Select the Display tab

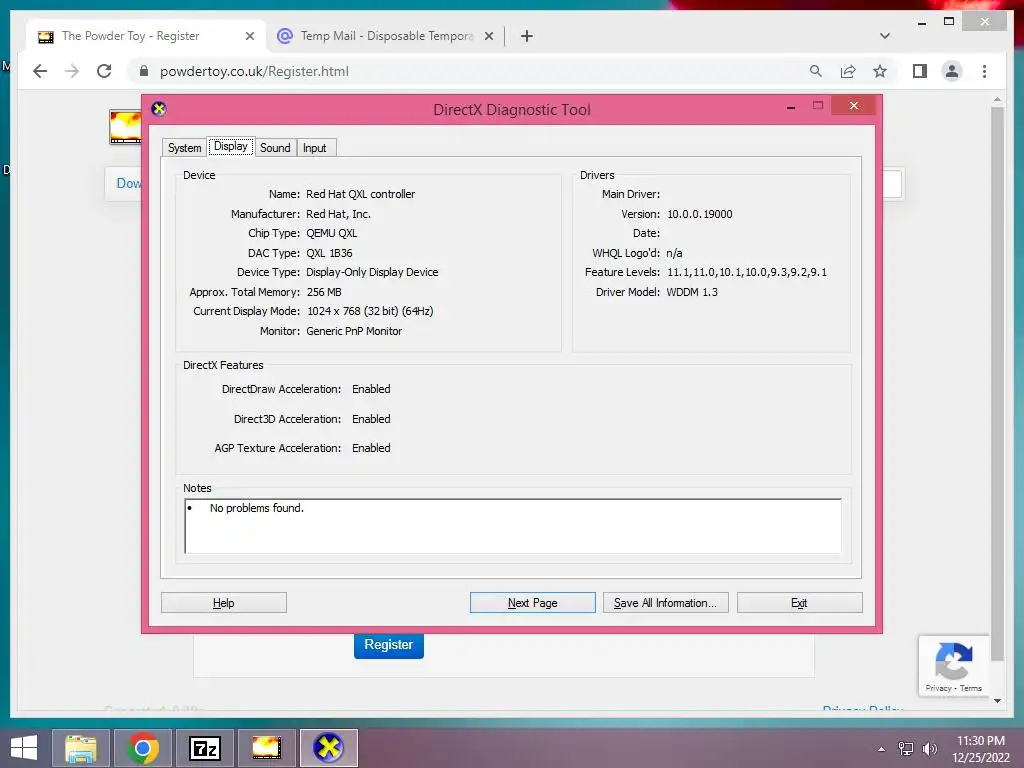click(x=231, y=146)
